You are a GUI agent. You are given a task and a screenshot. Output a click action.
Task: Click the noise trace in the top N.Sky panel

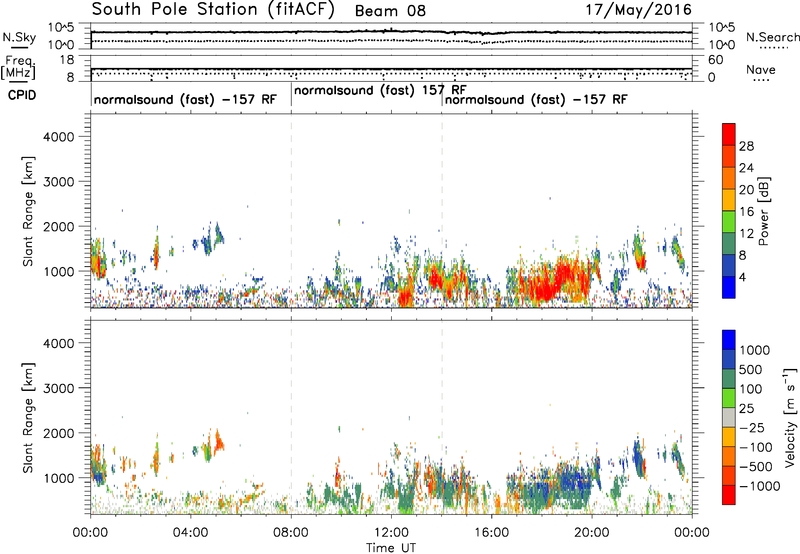[x=391, y=32]
